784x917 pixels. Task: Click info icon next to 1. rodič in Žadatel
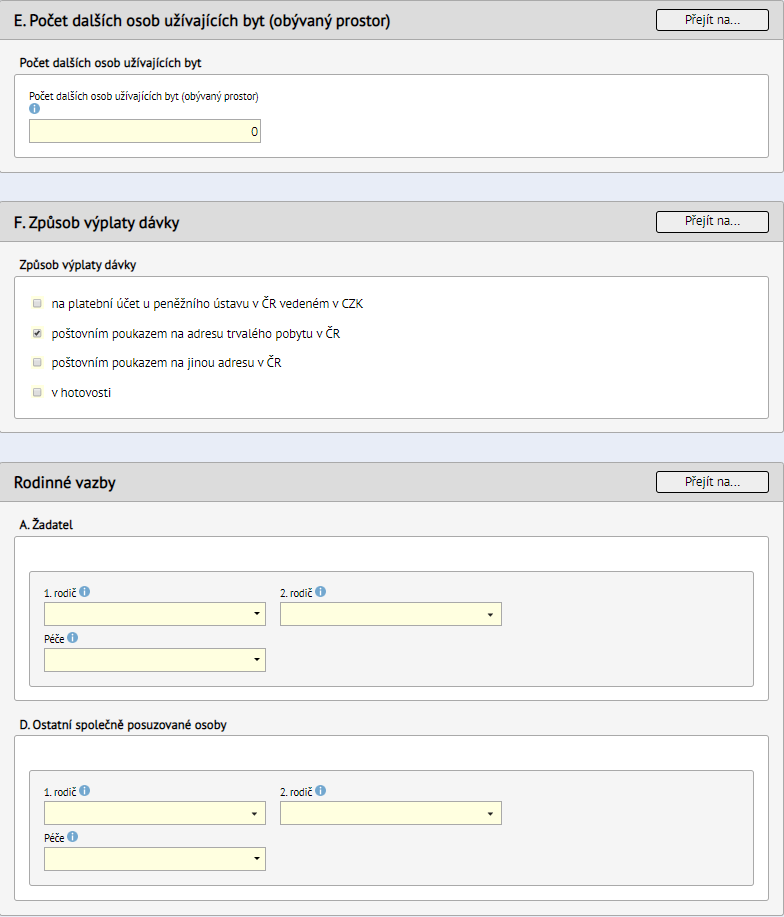[x=85, y=592]
